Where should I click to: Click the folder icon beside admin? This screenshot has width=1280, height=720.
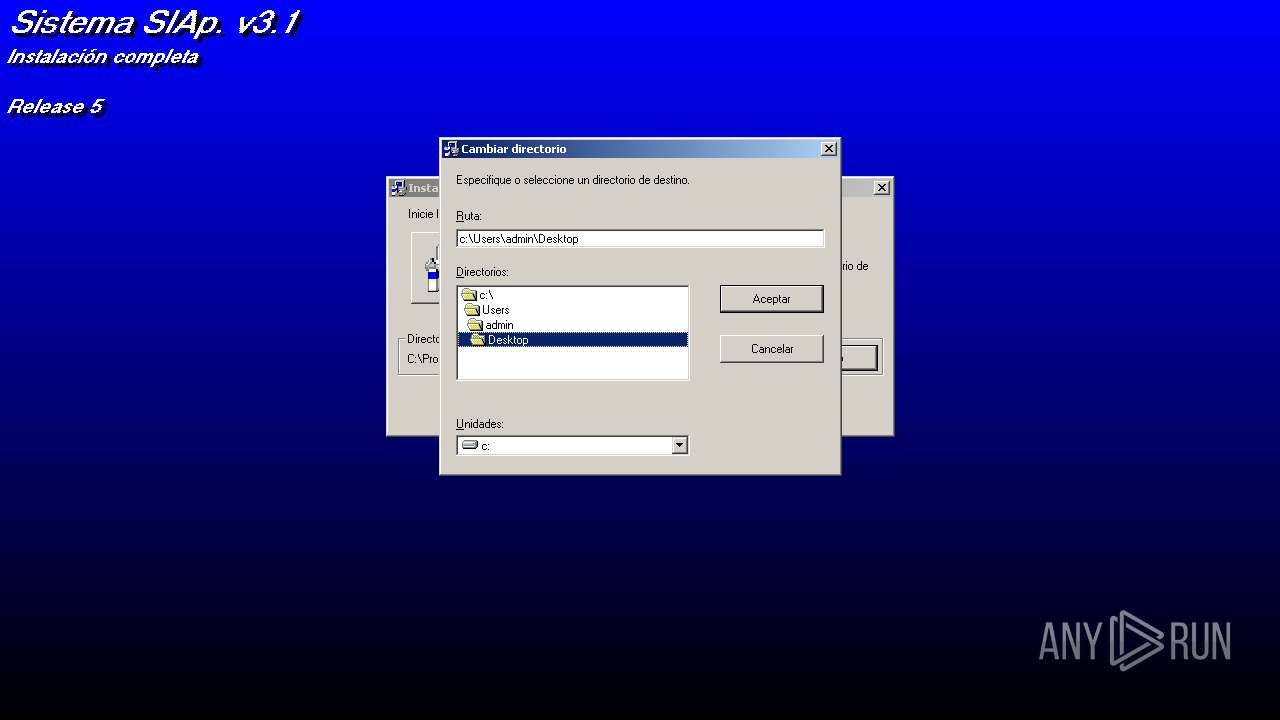[x=475, y=325]
